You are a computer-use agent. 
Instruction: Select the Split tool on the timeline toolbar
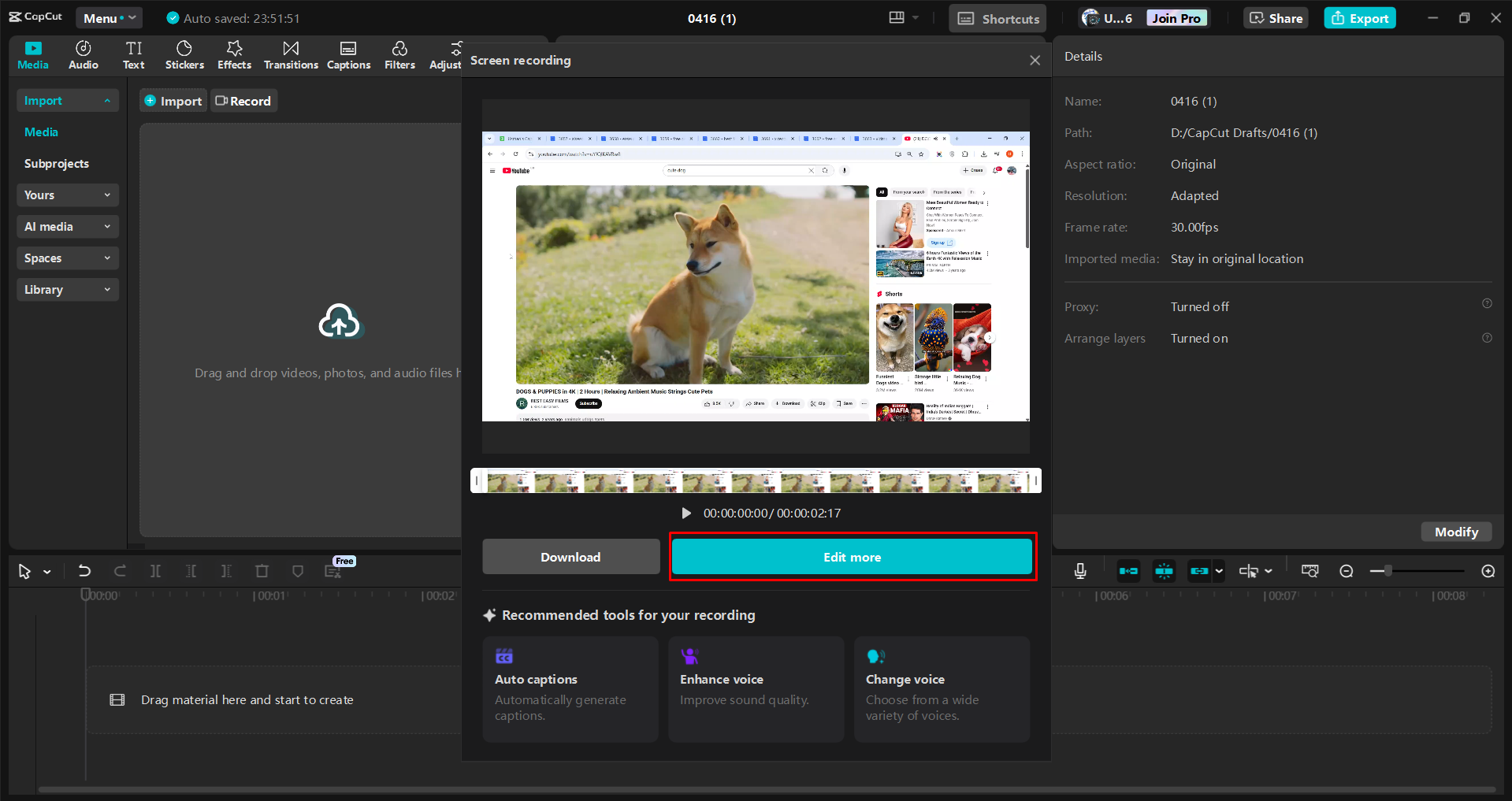[x=155, y=571]
